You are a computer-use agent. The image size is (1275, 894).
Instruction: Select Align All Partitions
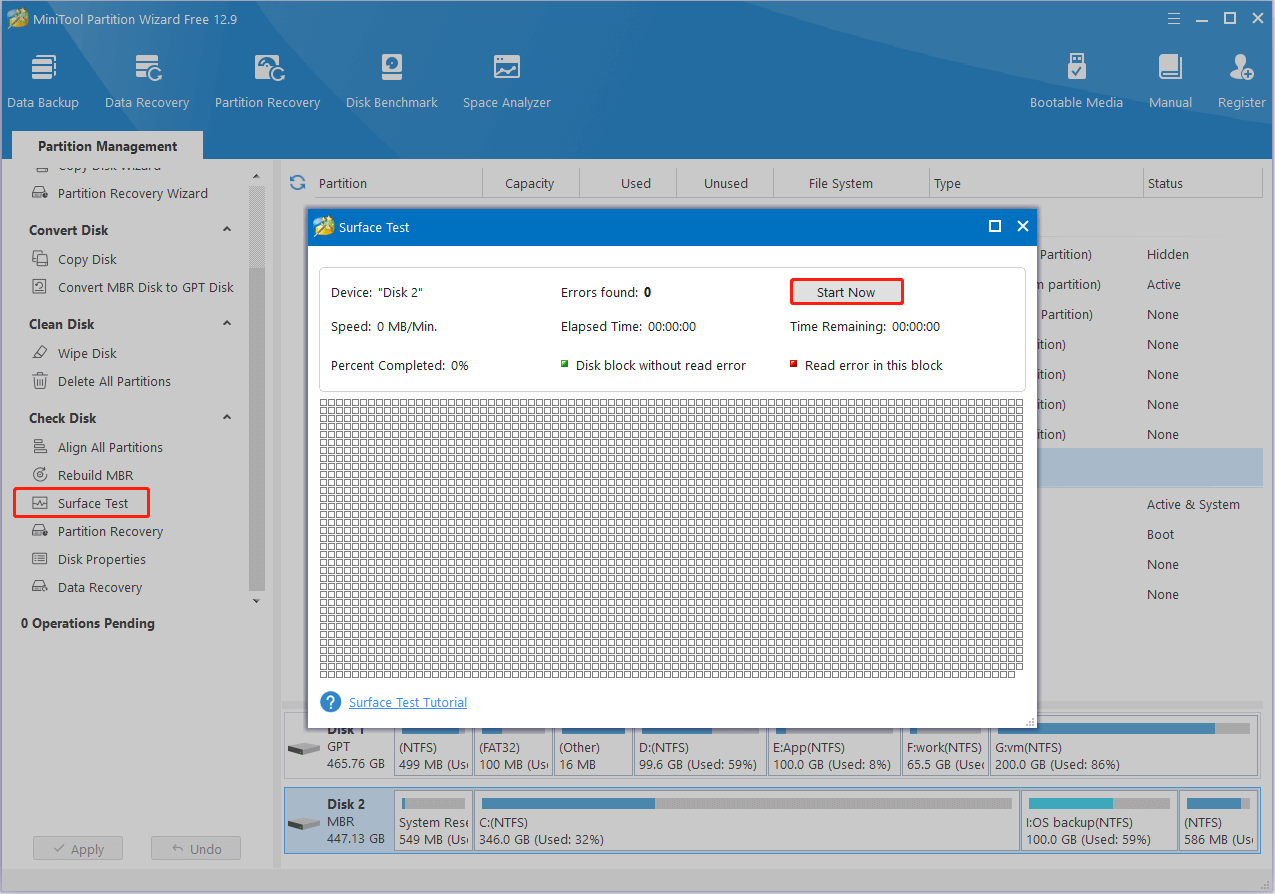point(110,447)
